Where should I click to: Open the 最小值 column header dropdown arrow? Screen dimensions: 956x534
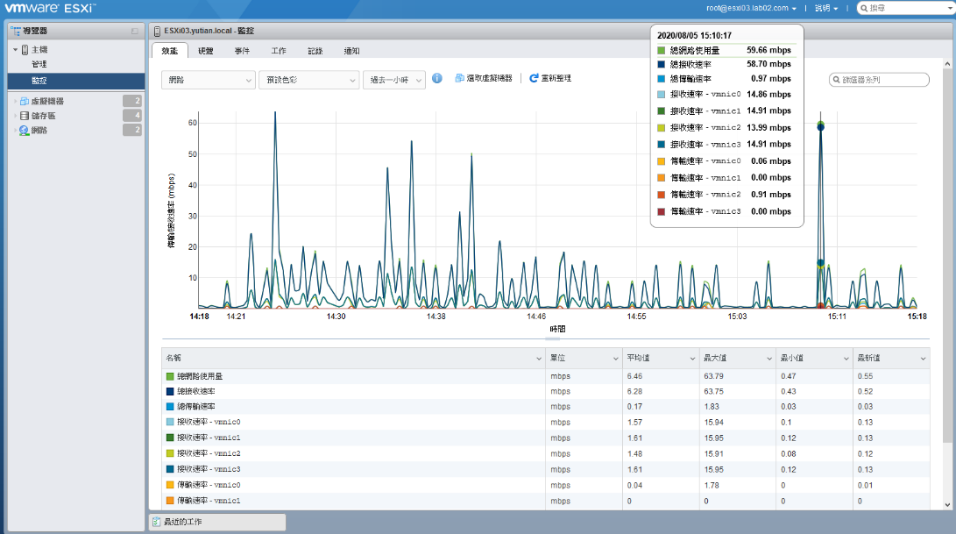(x=846, y=358)
